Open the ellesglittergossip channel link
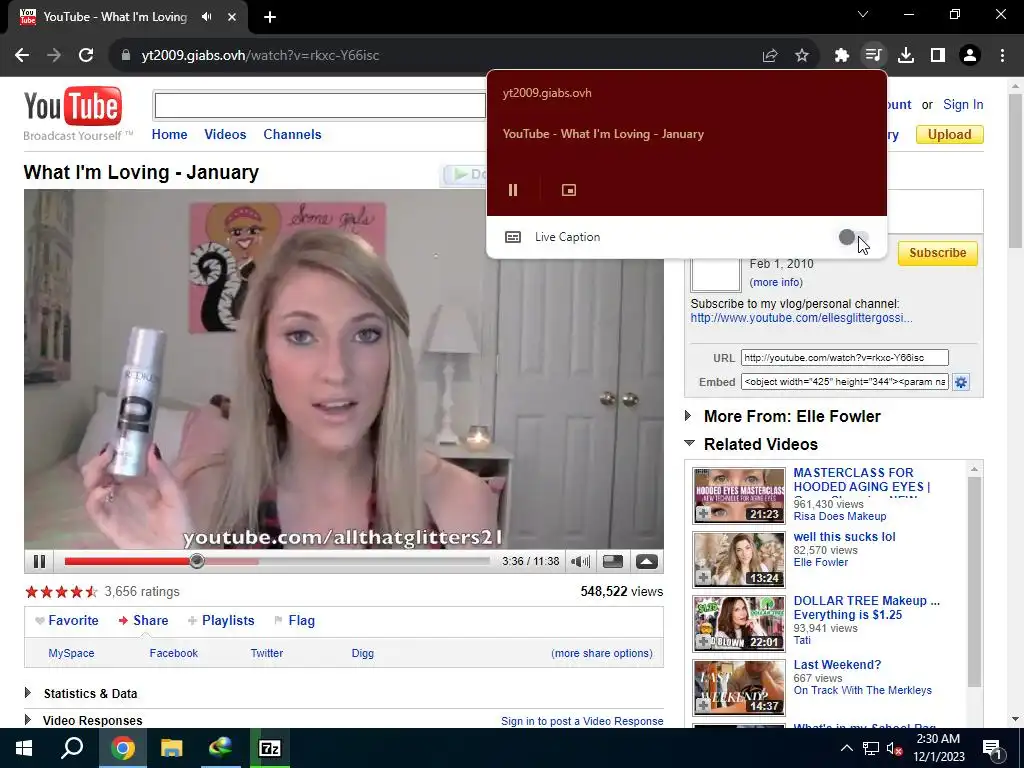This screenshot has height=768, width=1024. pos(801,318)
